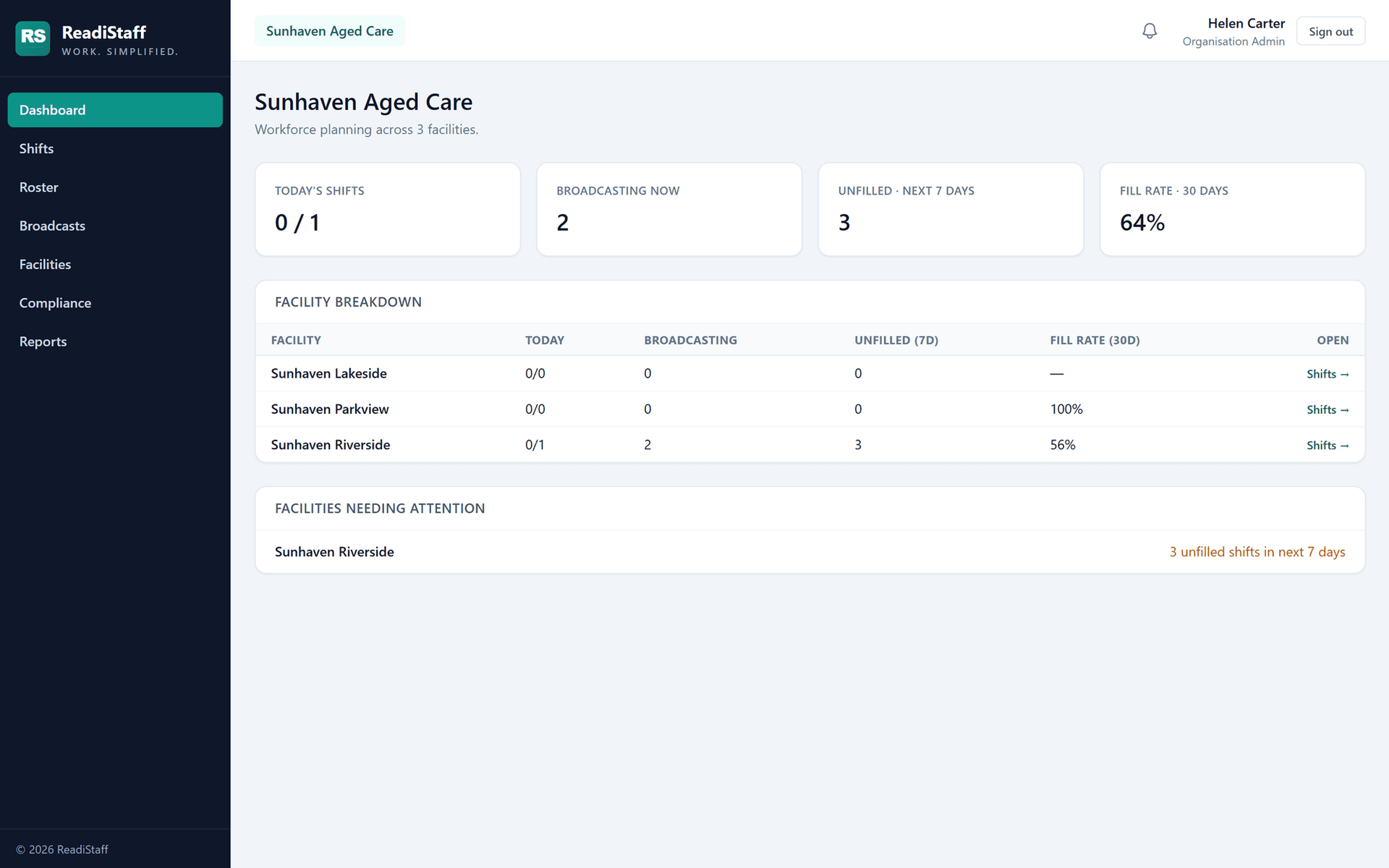Open Facilities from the sidebar

(x=115, y=264)
